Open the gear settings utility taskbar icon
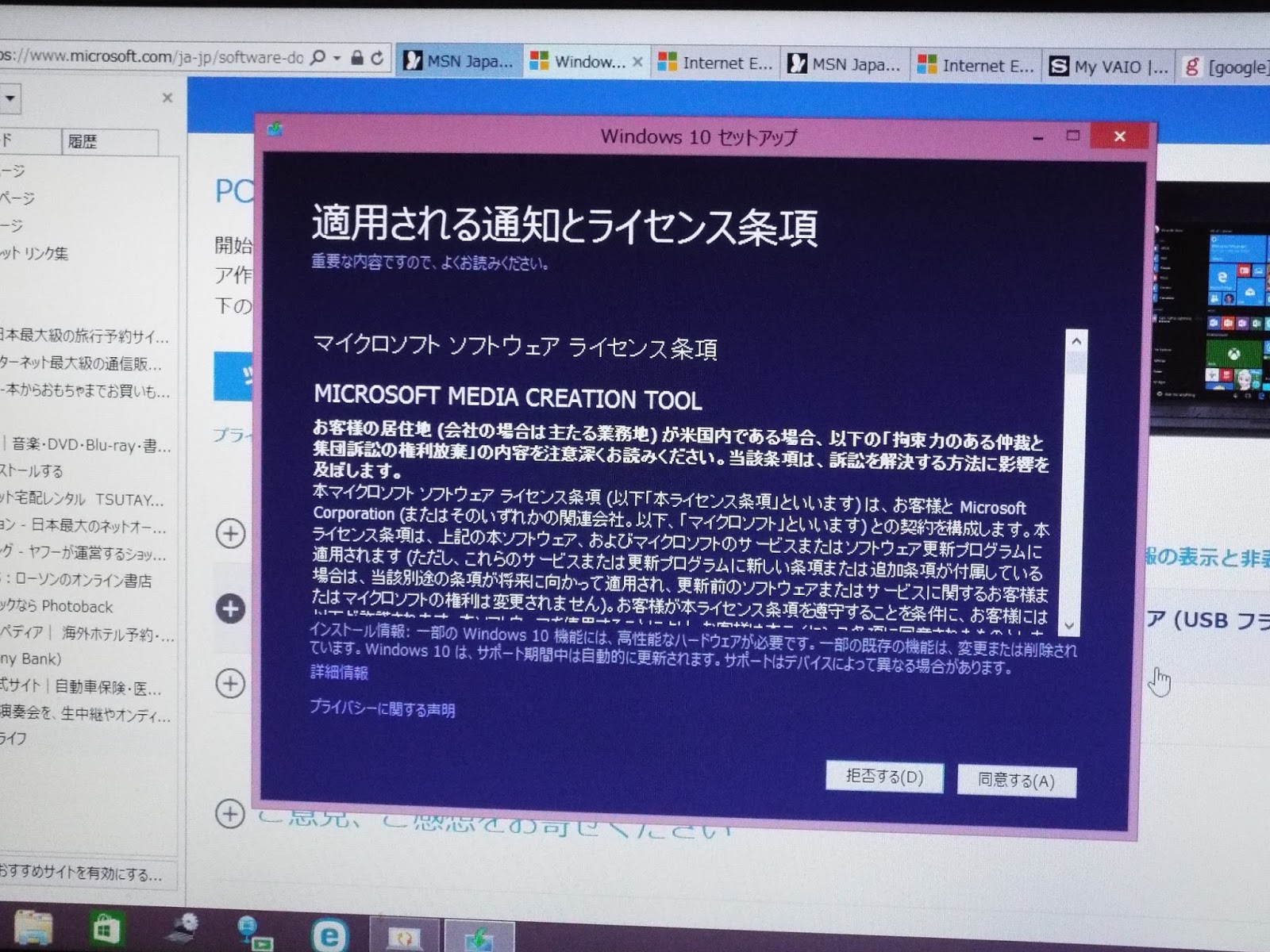This screenshot has height=952, width=1270. click(x=183, y=929)
